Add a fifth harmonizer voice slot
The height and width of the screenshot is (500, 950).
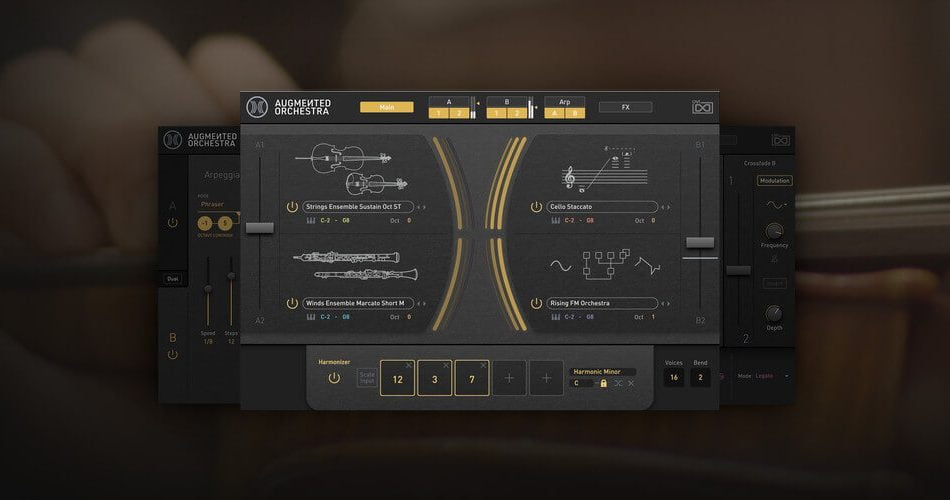coord(546,378)
